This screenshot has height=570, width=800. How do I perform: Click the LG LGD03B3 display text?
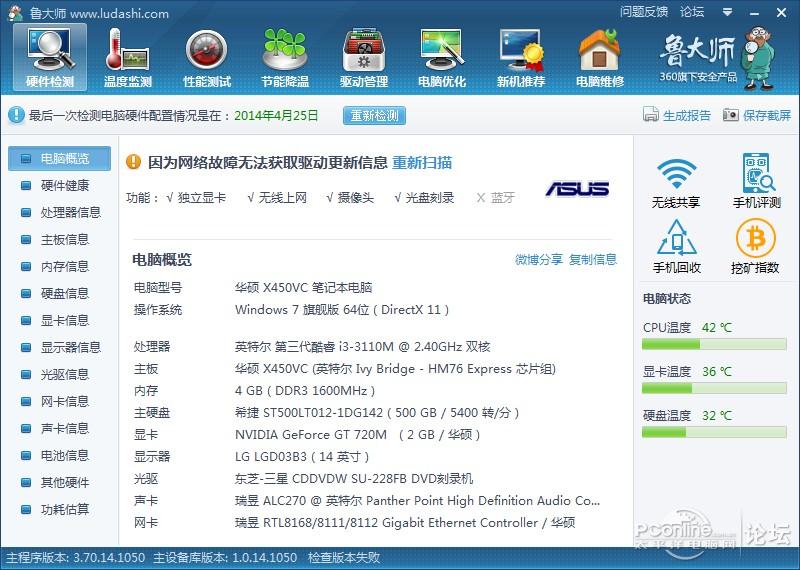(302, 457)
